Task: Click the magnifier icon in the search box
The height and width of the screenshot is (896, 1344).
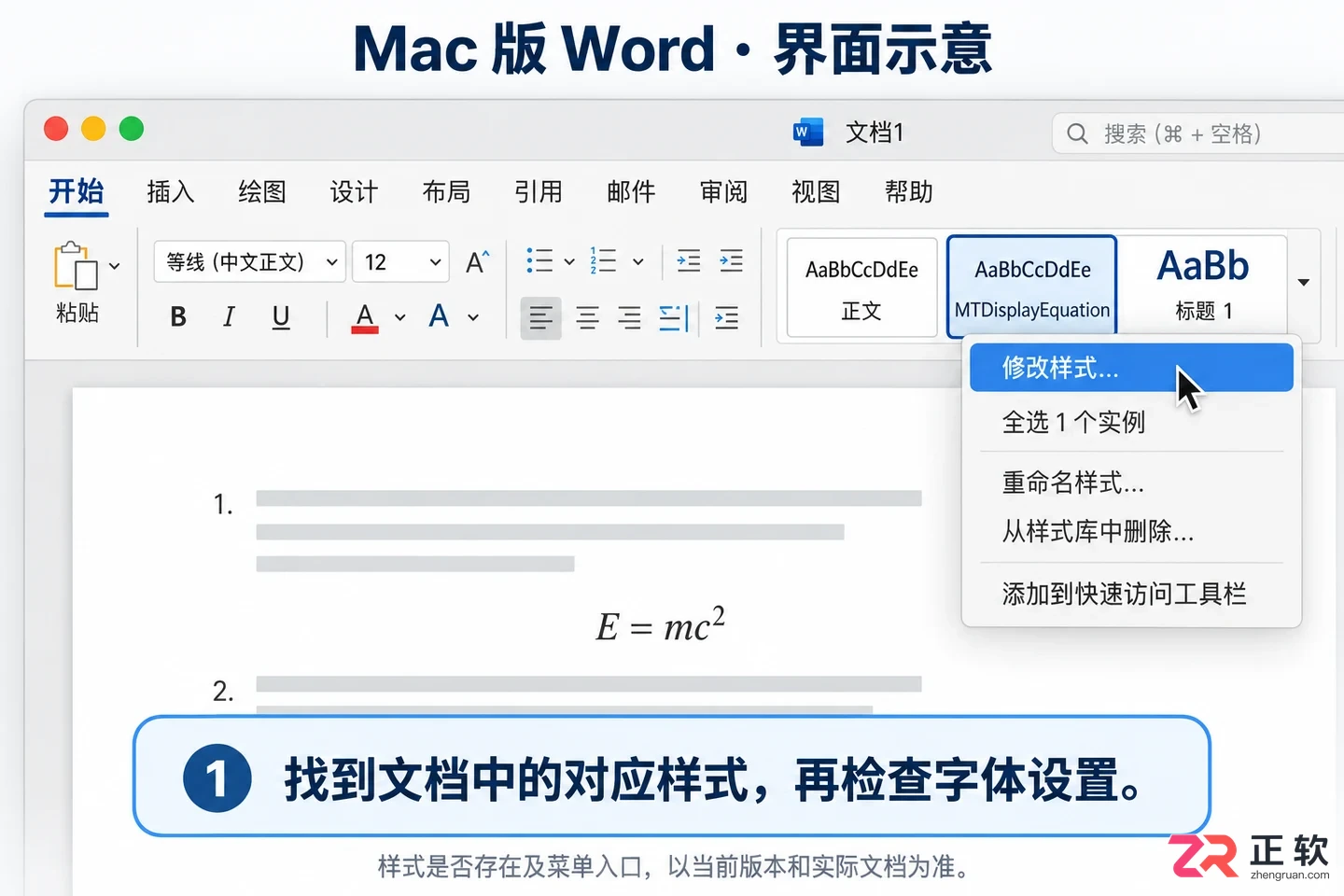Action: (x=1077, y=133)
